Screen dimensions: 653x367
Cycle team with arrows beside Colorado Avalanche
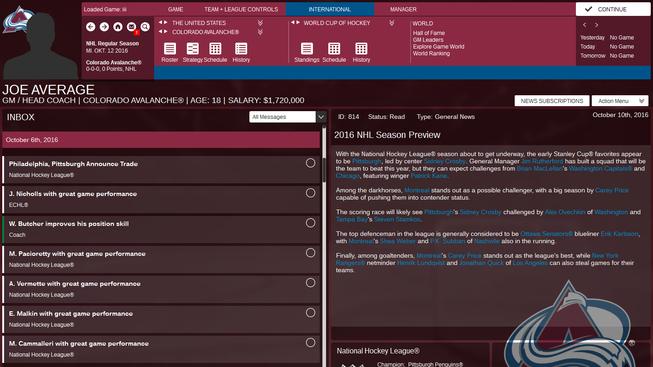(163, 32)
